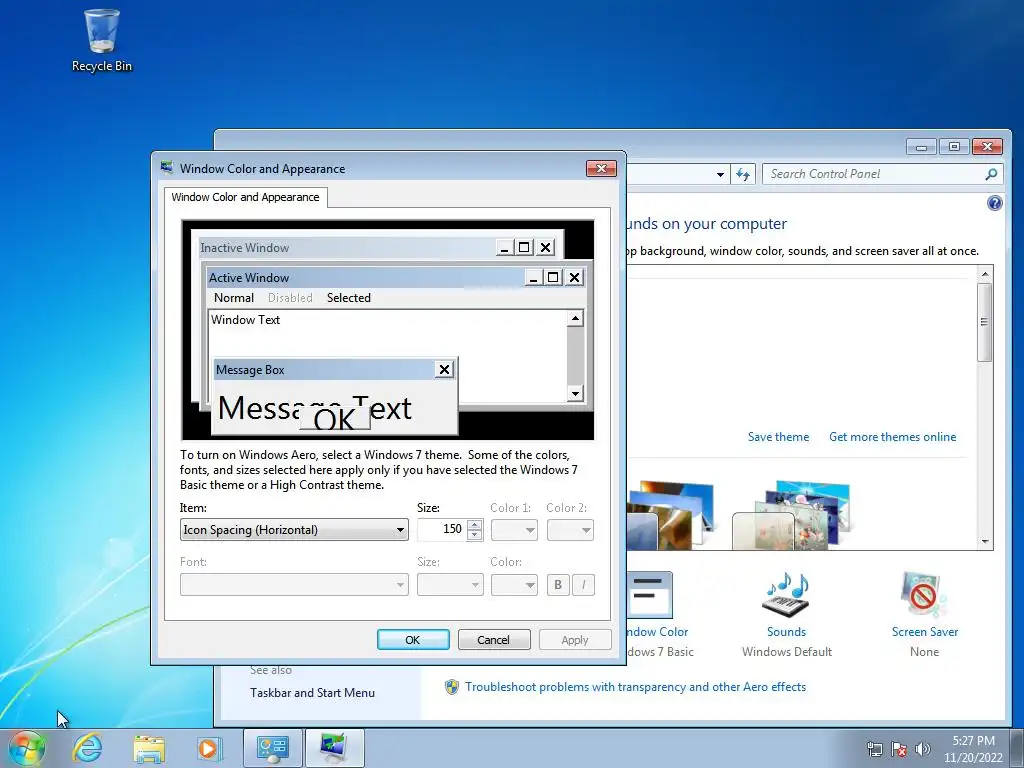1024x768 pixels.
Task: Click the Save theme link
Action: click(x=778, y=437)
